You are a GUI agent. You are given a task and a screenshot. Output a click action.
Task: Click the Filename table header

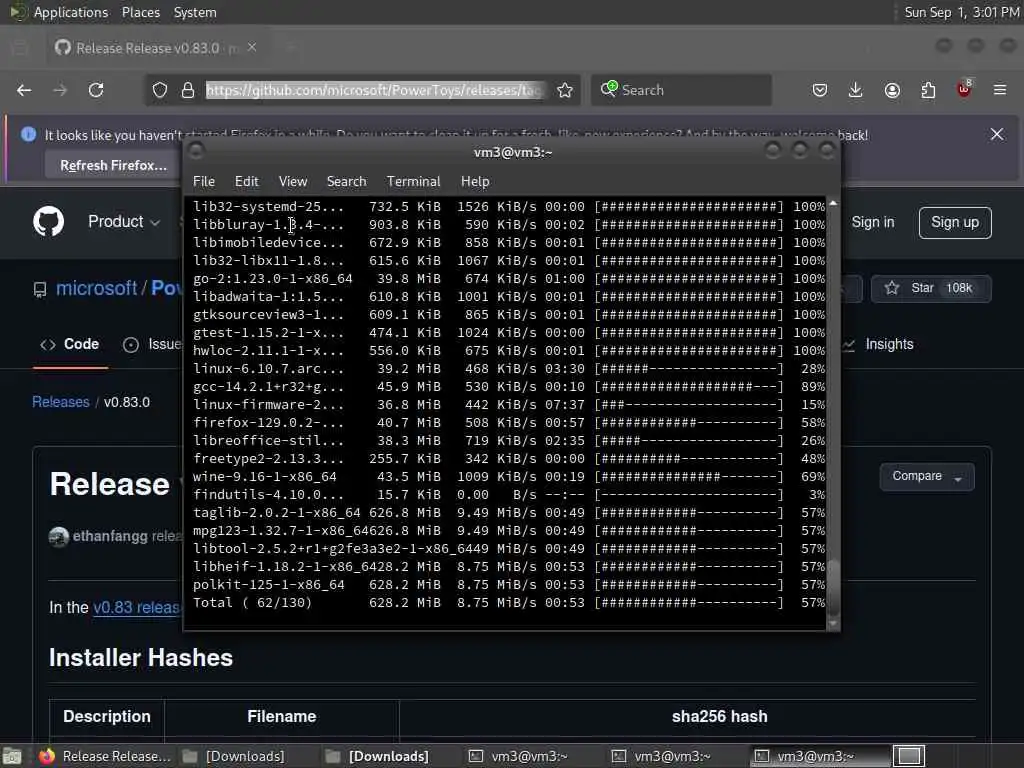tap(281, 716)
